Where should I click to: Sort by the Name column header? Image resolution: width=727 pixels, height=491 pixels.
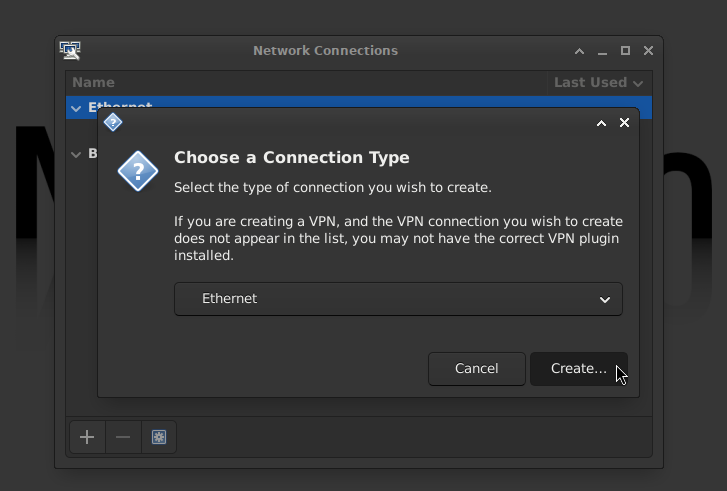(x=306, y=83)
